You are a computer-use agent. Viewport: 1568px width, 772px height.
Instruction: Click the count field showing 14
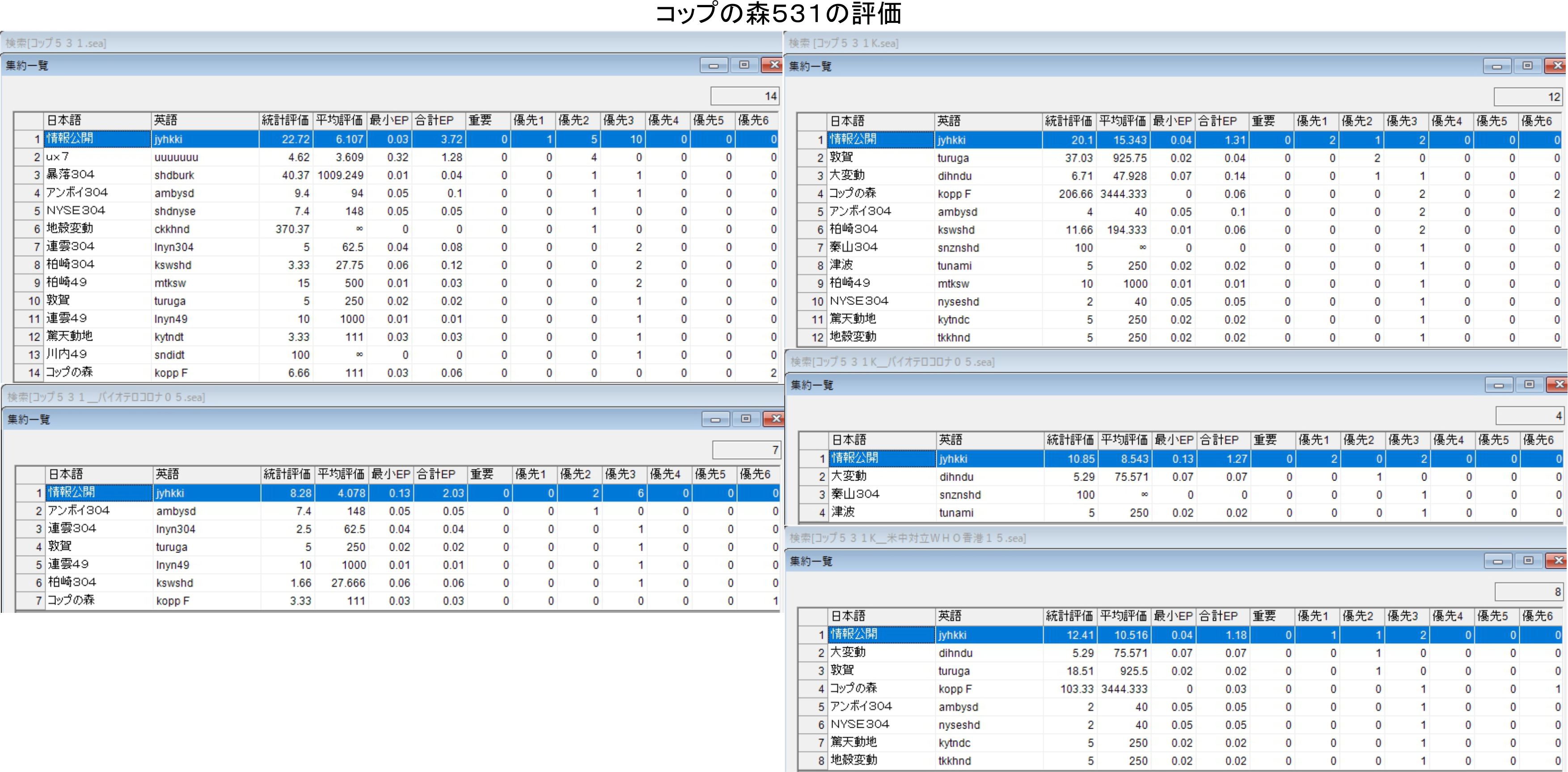[745, 96]
